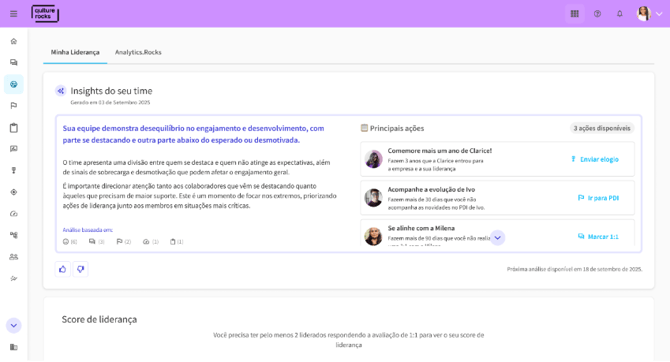Open the org chart sidebar icon
Screen dimensions: 670x362
[14, 235]
